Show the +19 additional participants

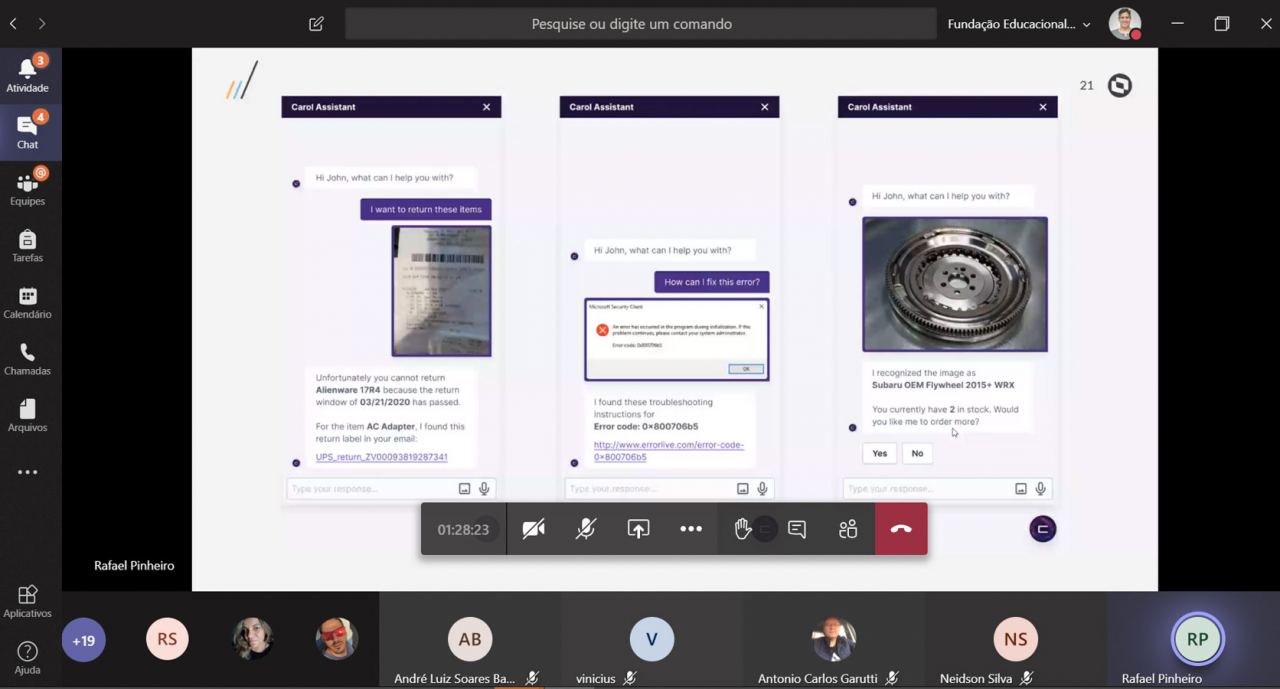click(x=83, y=640)
